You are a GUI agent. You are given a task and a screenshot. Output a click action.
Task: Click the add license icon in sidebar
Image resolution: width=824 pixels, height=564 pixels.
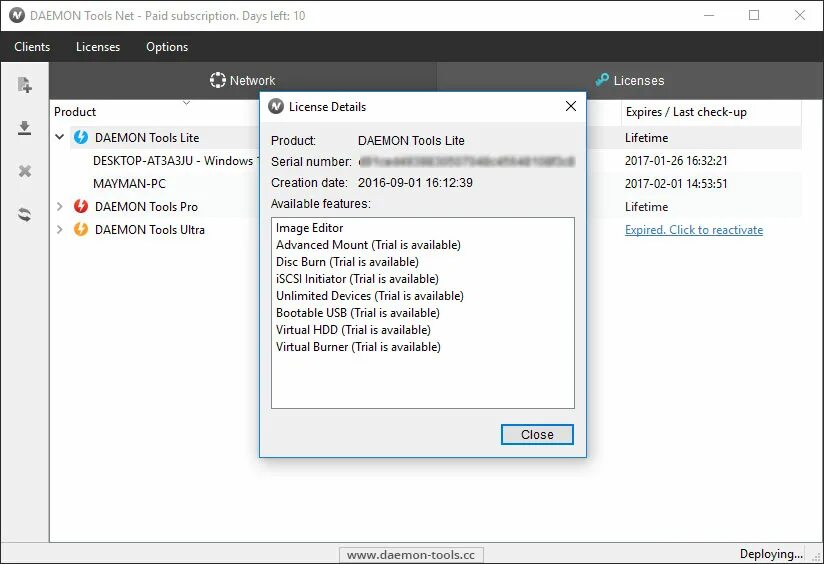pyautogui.click(x=25, y=85)
